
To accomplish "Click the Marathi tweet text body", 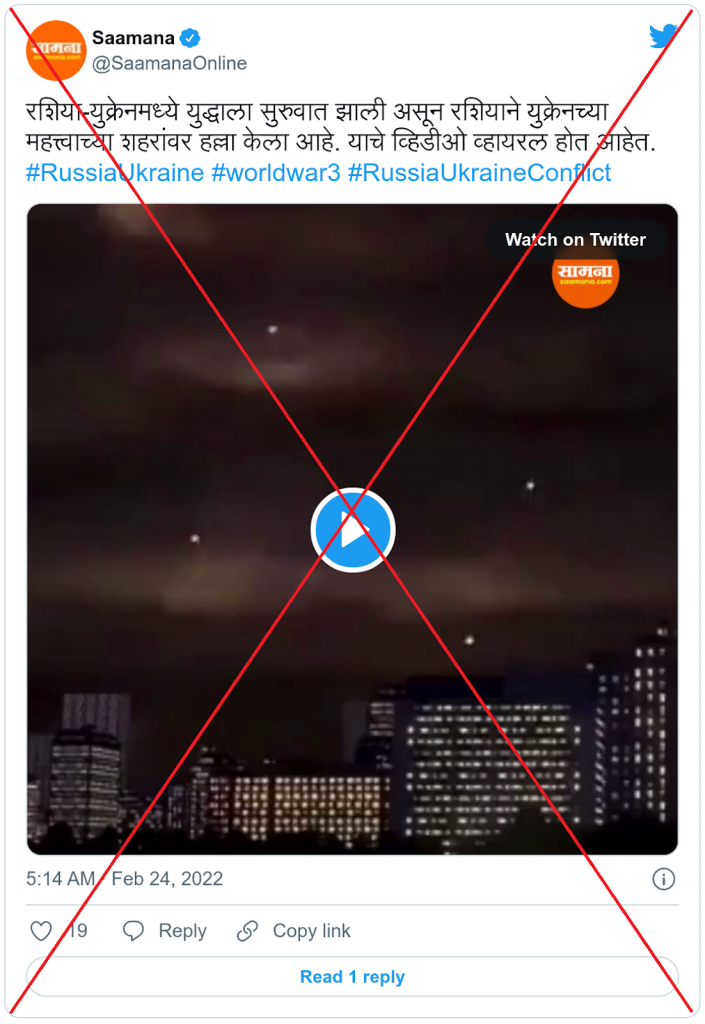I will point(341,127).
